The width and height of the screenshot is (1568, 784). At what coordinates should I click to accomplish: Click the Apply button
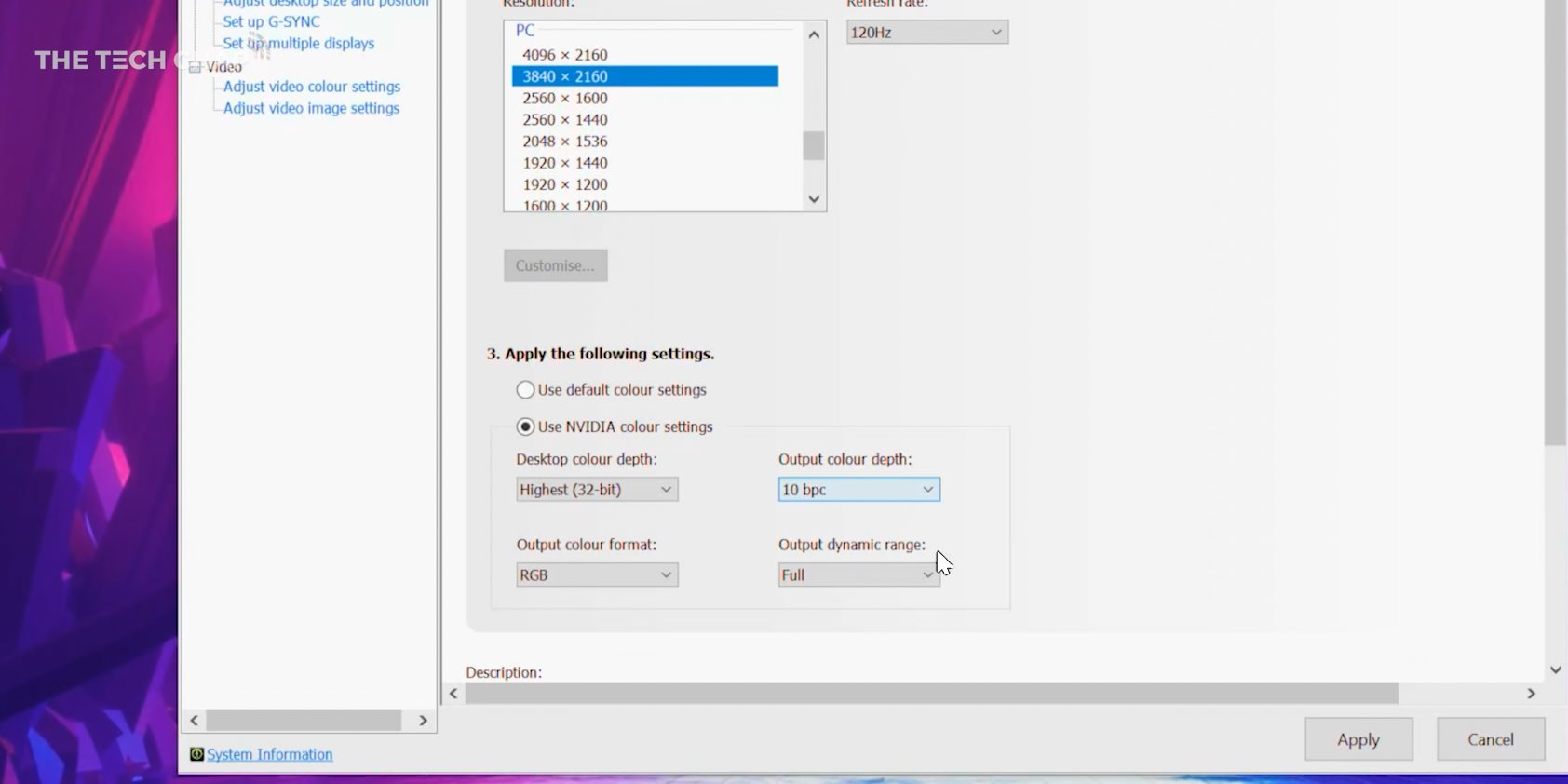(x=1358, y=739)
